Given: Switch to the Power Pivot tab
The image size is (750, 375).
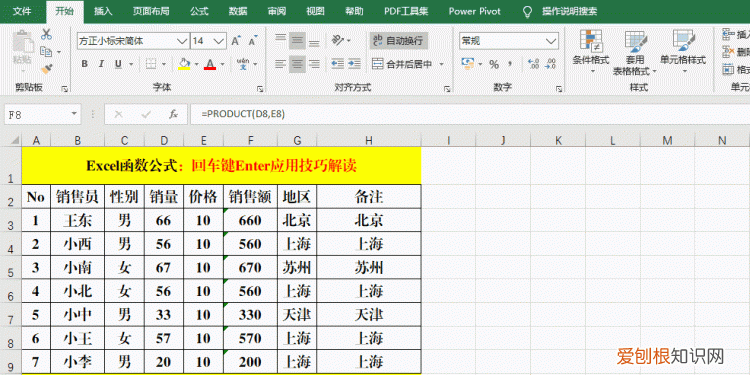Looking at the screenshot, I should [x=474, y=11].
